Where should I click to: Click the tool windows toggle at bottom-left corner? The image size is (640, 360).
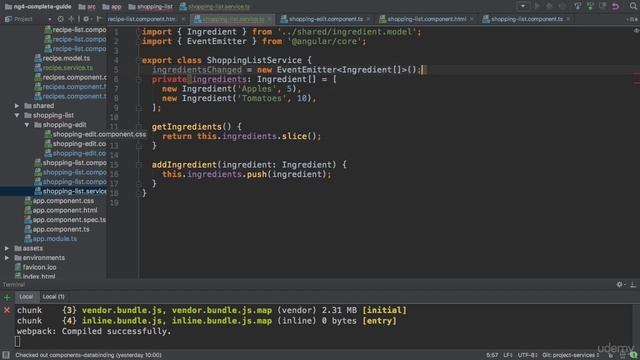tap(6, 355)
